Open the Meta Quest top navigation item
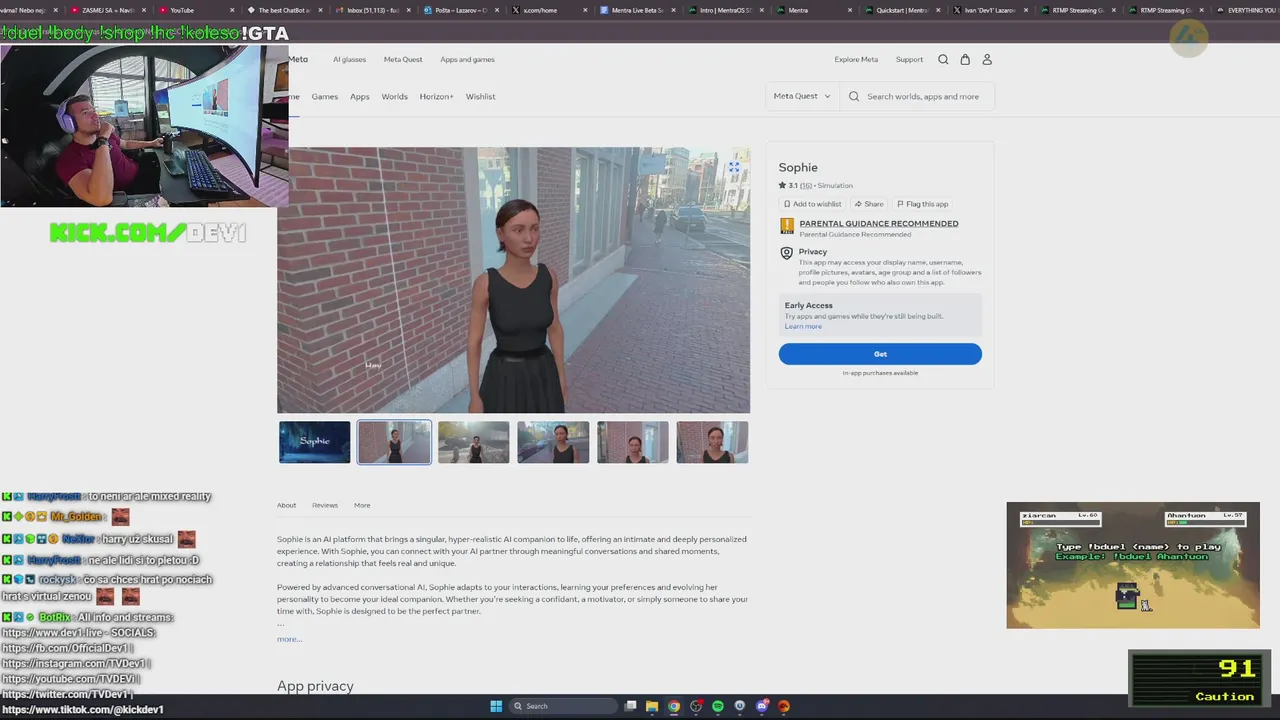1280x720 pixels. point(403,59)
